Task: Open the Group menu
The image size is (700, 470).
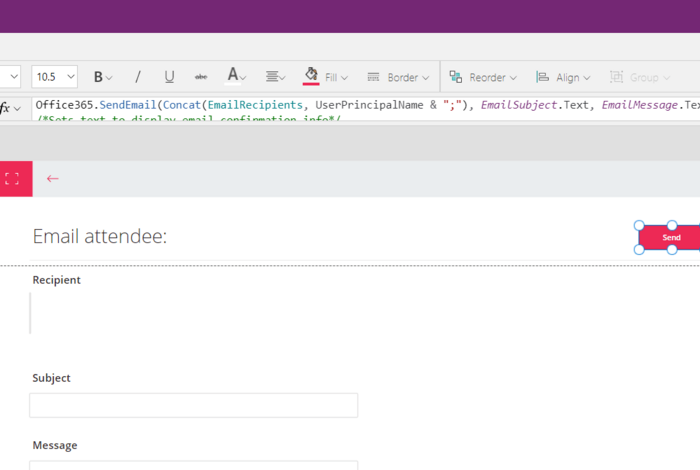Action: click(x=640, y=78)
